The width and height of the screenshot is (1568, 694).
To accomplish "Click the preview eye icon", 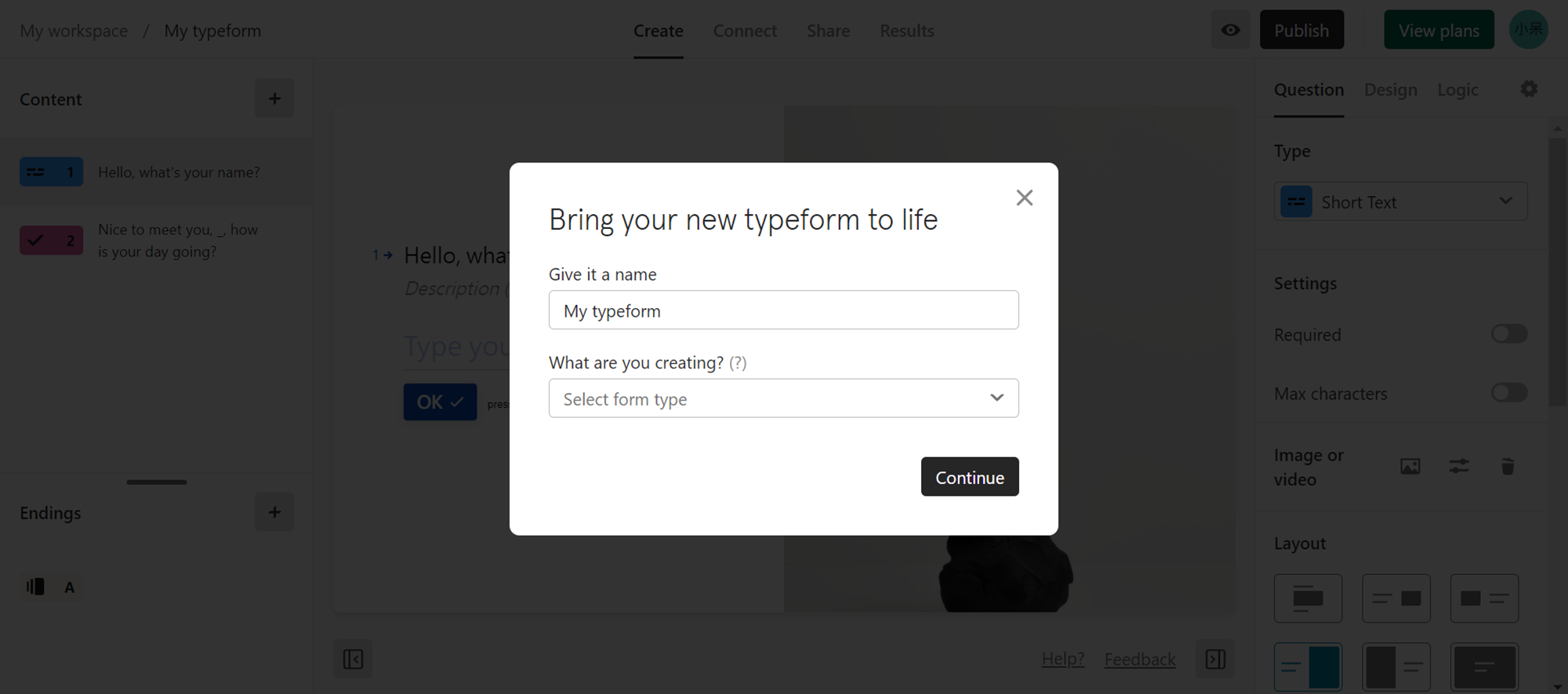I will (1230, 30).
